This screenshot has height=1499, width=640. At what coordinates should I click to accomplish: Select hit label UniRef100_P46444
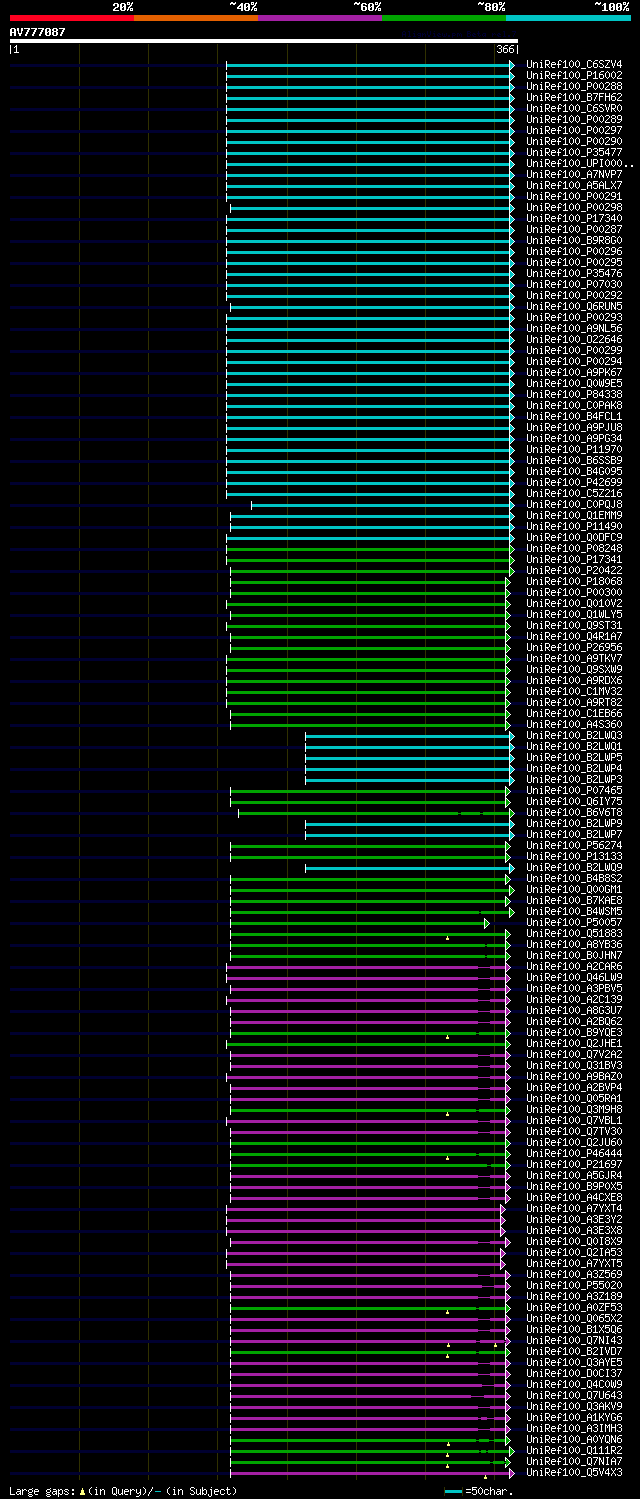tap(574, 1153)
